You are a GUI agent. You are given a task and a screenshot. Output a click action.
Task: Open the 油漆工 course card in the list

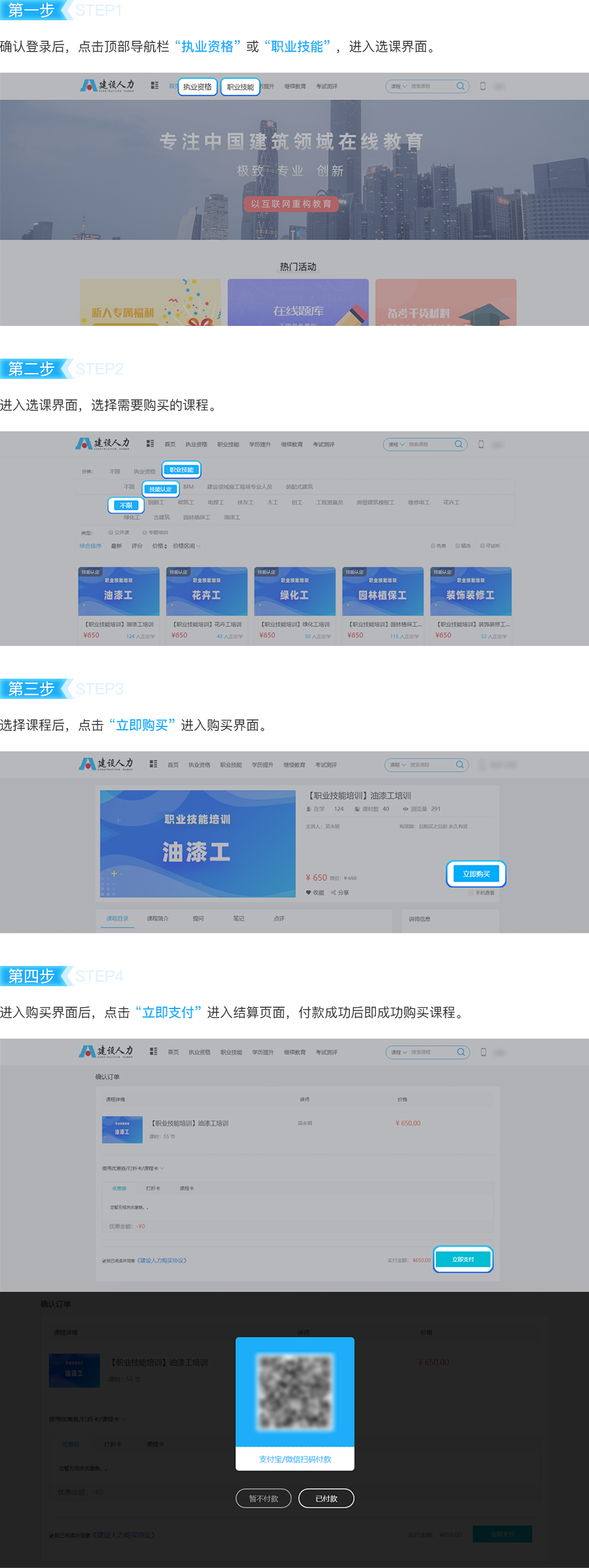(x=118, y=606)
